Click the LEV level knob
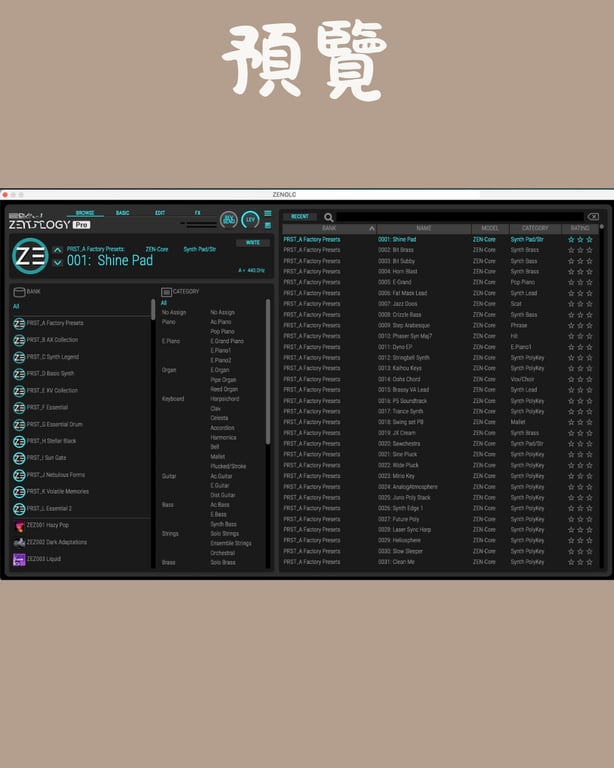Viewport: 614px width, 768px height. (250, 219)
